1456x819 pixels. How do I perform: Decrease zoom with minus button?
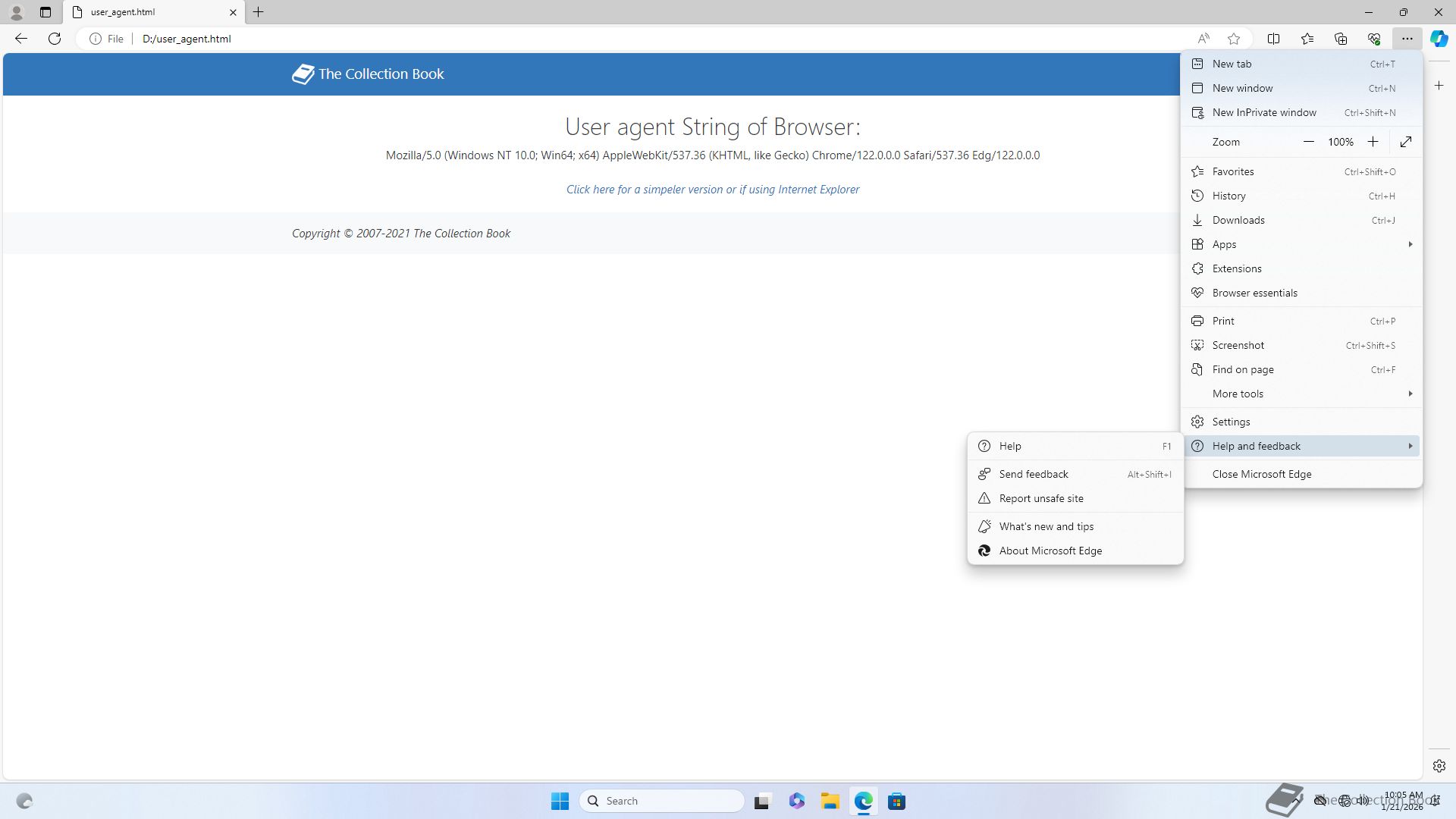click(1308, 142)
